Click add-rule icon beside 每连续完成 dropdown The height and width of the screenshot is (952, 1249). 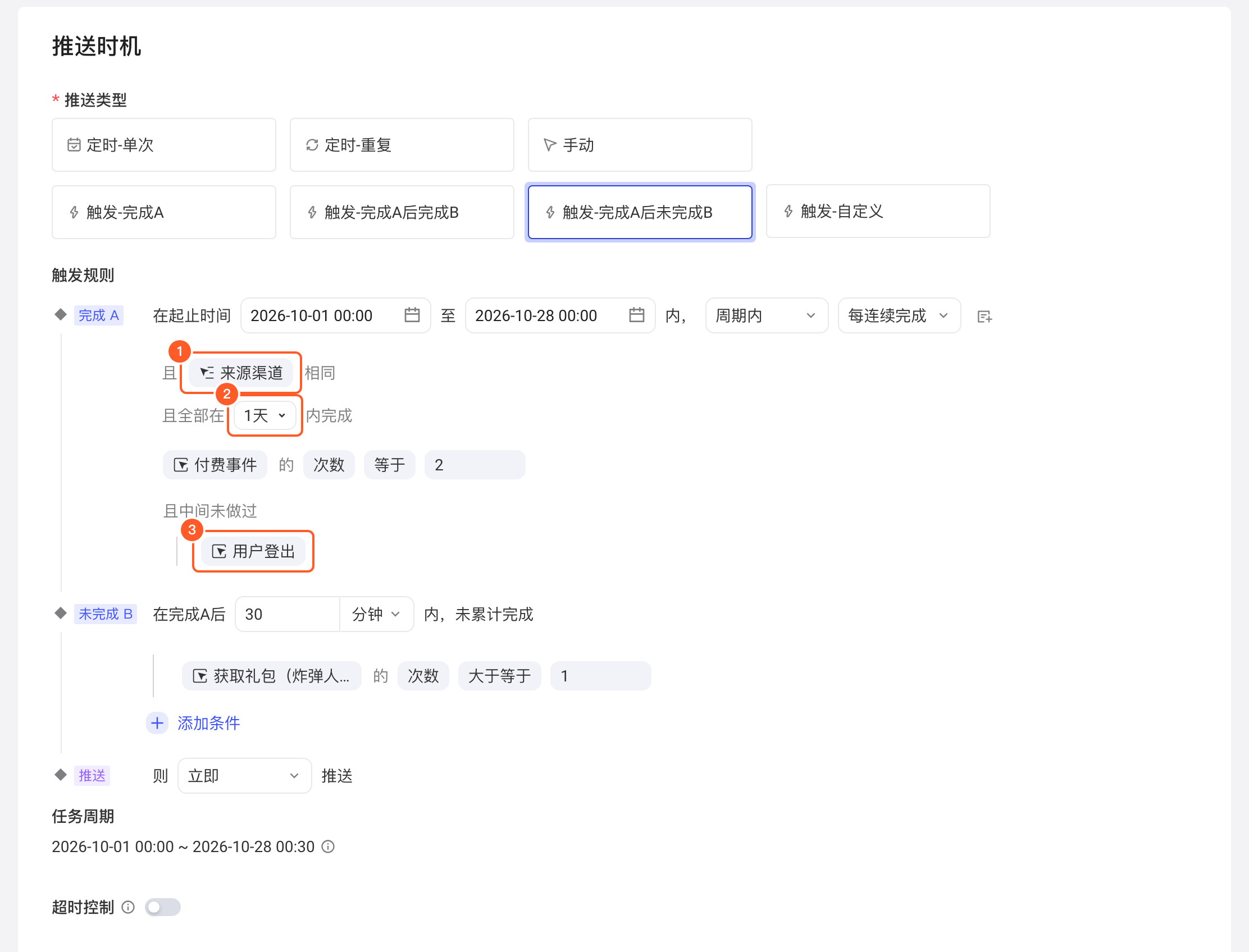985,317
